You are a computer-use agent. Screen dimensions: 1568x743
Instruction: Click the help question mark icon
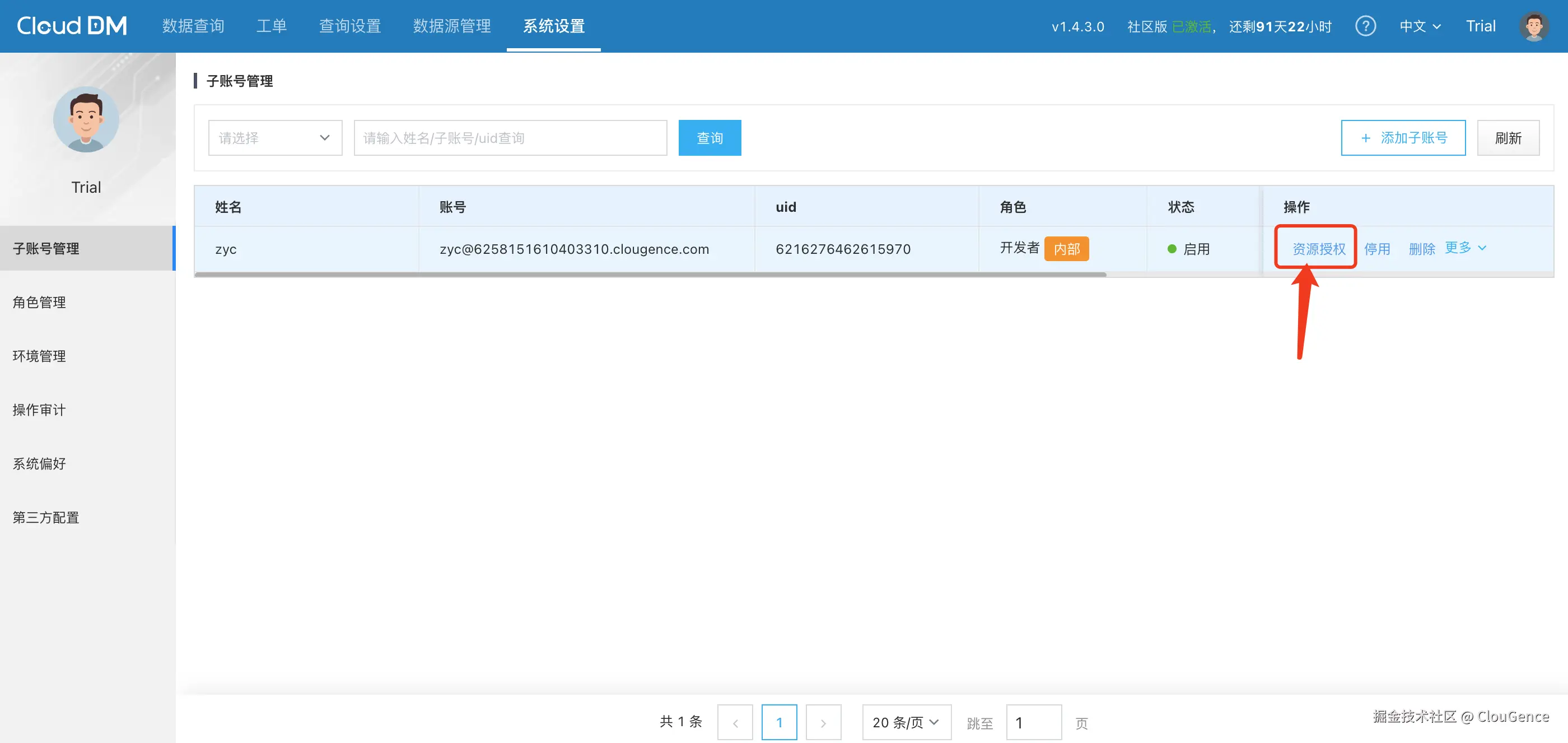(1365, 26)
